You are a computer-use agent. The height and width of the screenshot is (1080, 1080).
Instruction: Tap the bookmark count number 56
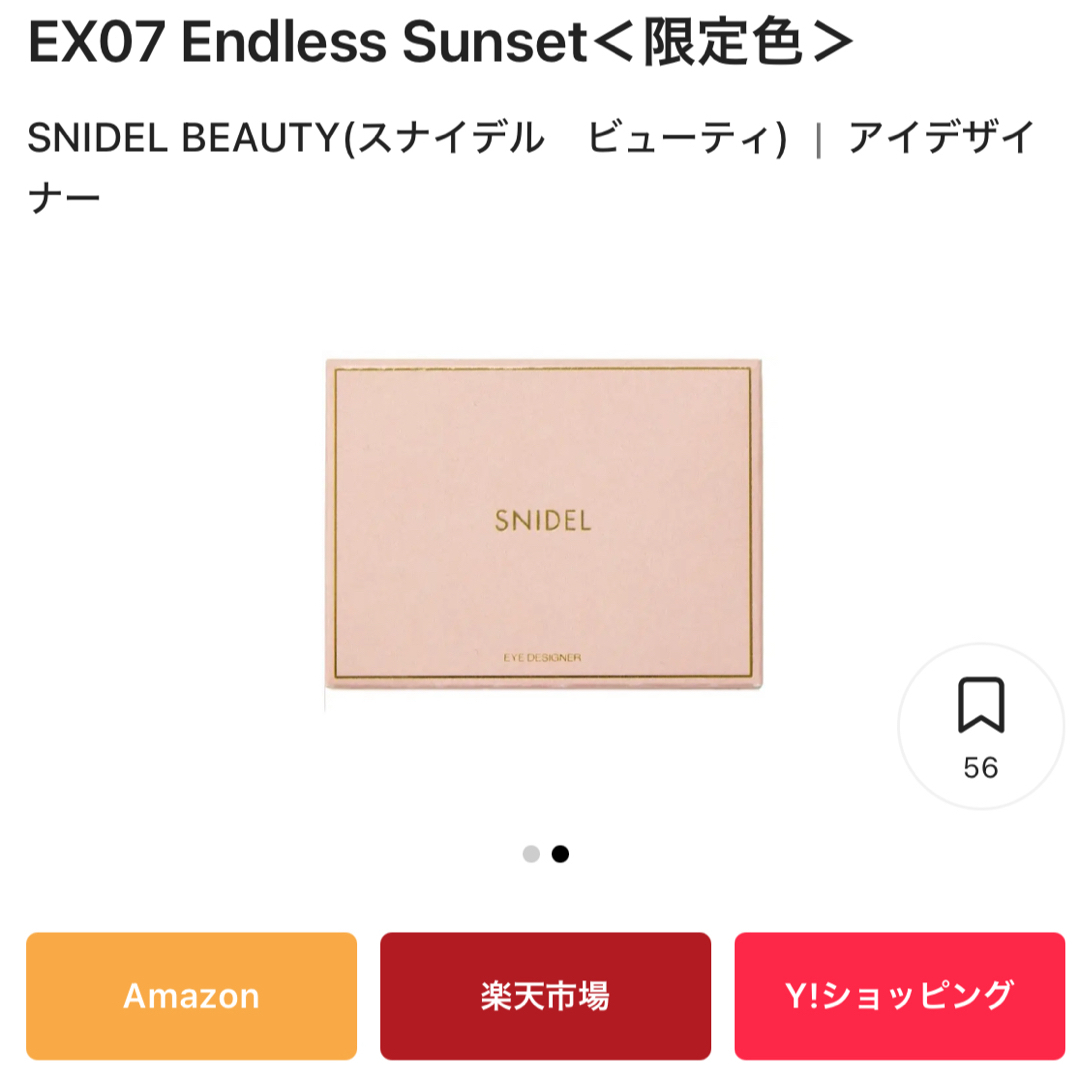(x=981, y=767)
